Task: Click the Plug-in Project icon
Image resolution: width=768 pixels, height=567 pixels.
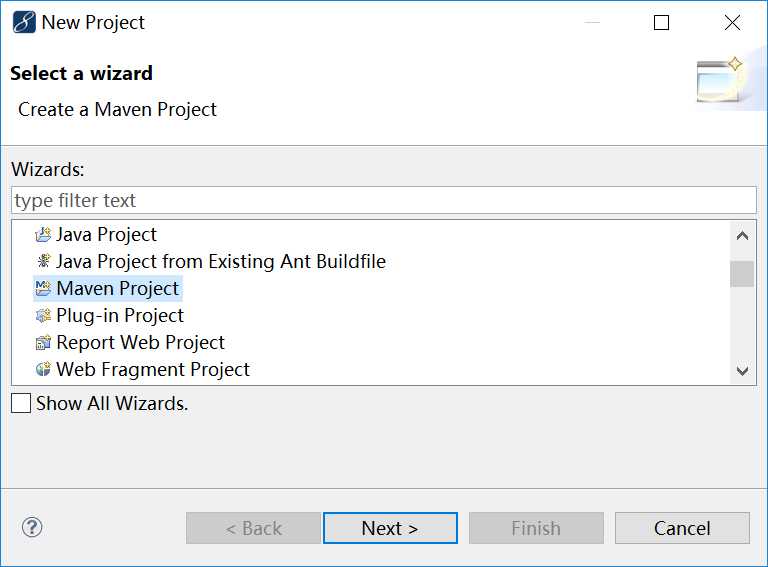Action: 43,316
